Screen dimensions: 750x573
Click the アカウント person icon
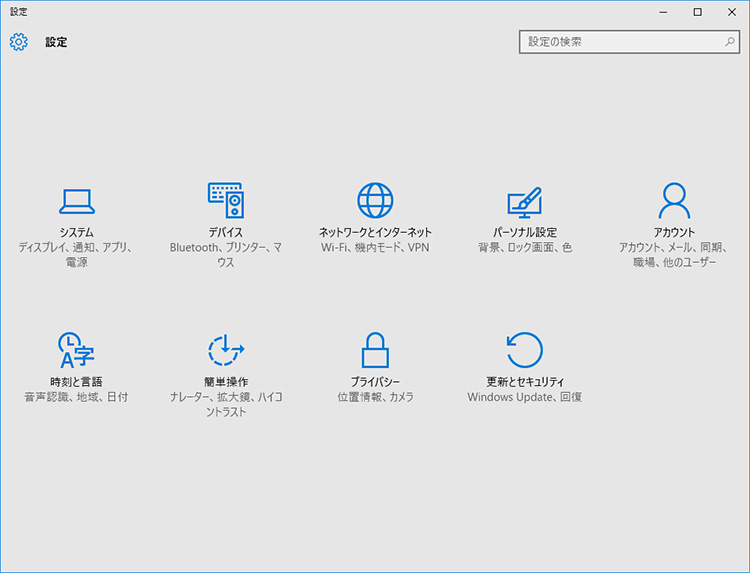pos(674,201)
